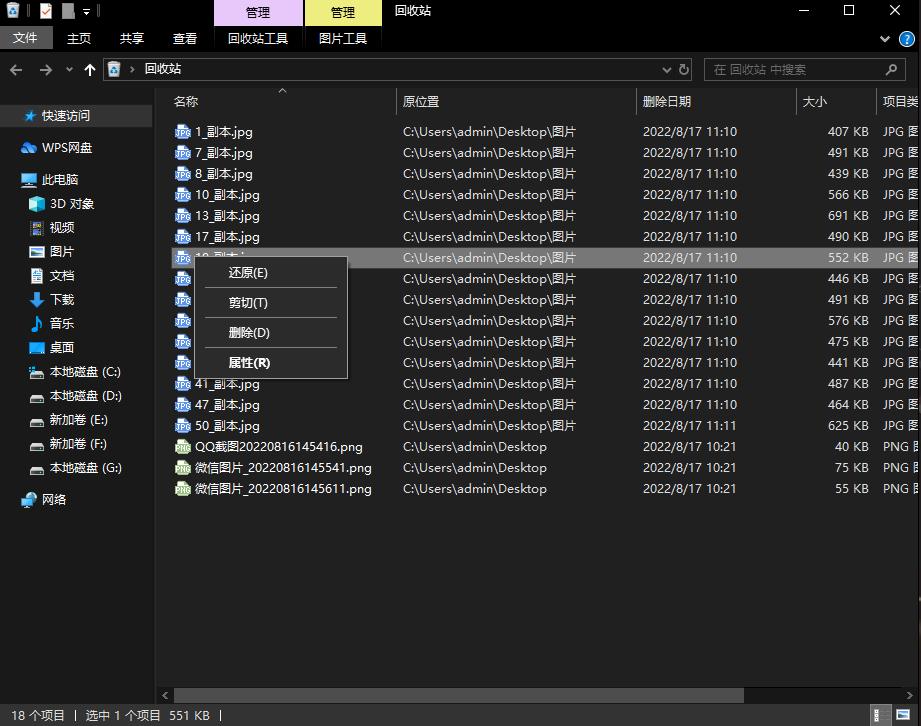
Task: Open 新加卷 (E:) drive
Action: tap(78, 420)
